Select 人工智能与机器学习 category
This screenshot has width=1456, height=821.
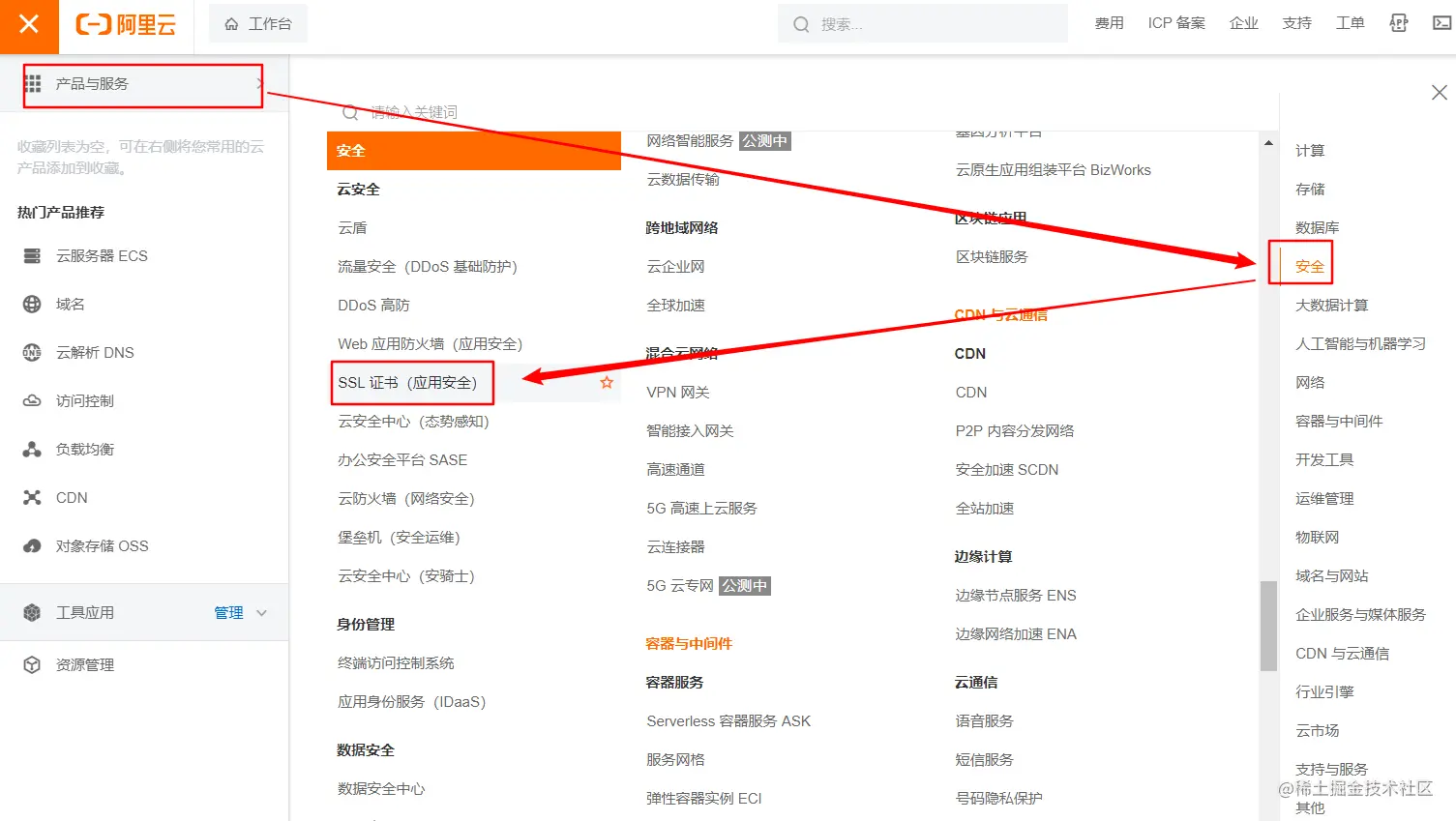[1360, 343]
